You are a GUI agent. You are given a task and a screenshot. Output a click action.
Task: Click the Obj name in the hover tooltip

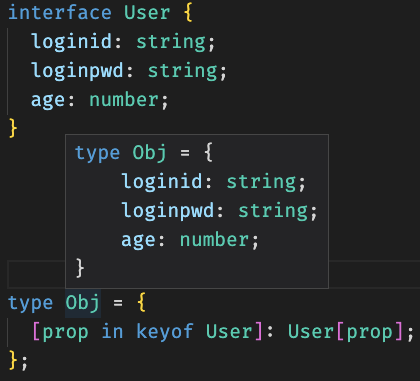pos(149,153)
